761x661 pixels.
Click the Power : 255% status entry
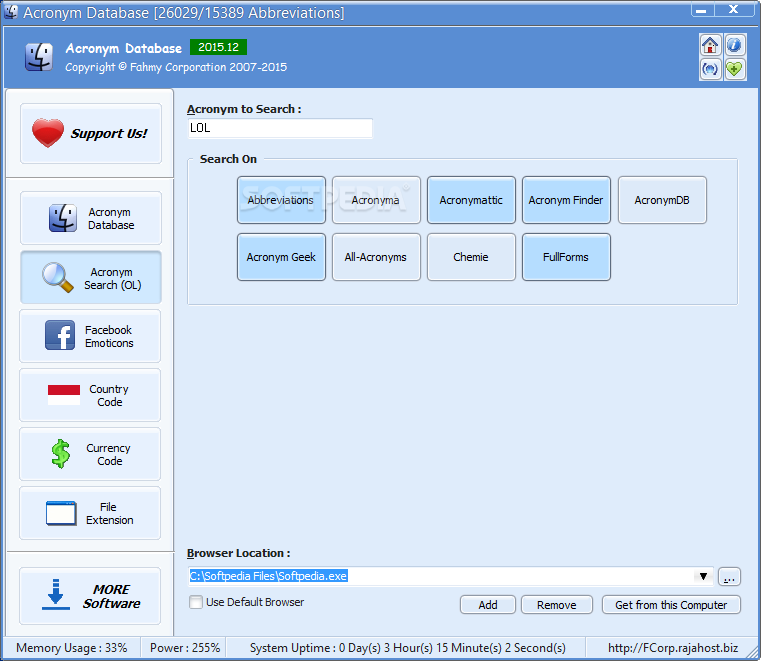[x=185, y=648]
